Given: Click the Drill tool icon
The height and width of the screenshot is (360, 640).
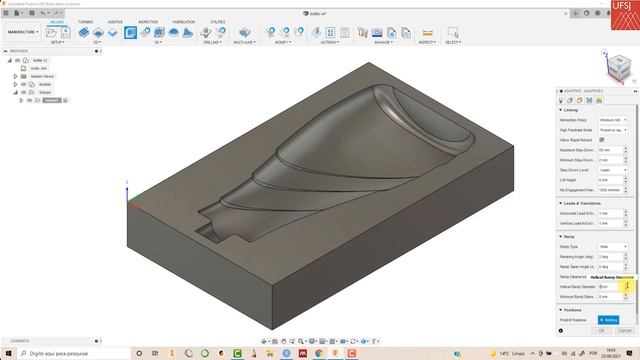Looking at the screenshot, I should pos(206,32).
